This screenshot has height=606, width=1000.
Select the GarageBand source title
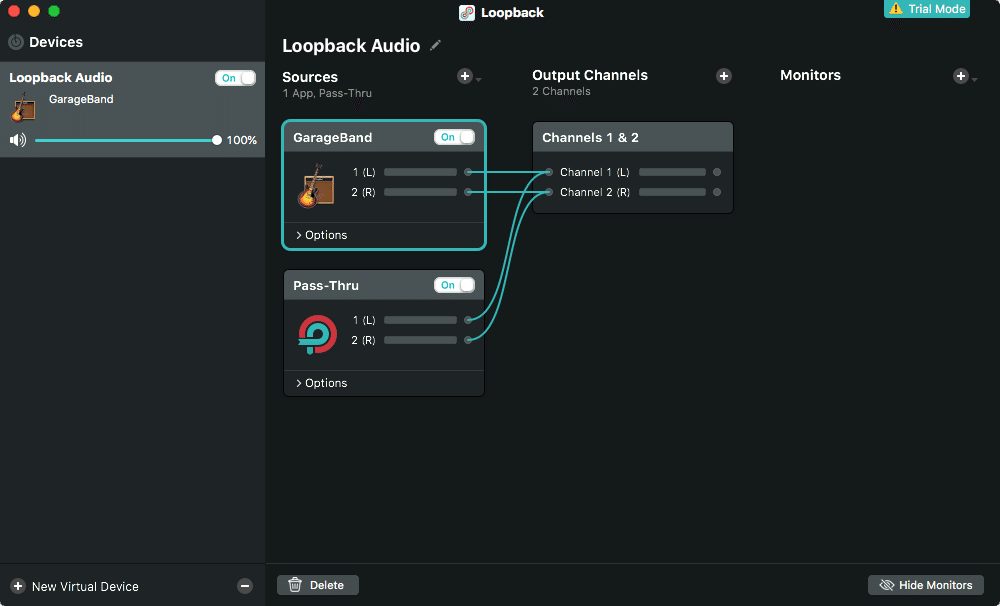coord(332,138)
